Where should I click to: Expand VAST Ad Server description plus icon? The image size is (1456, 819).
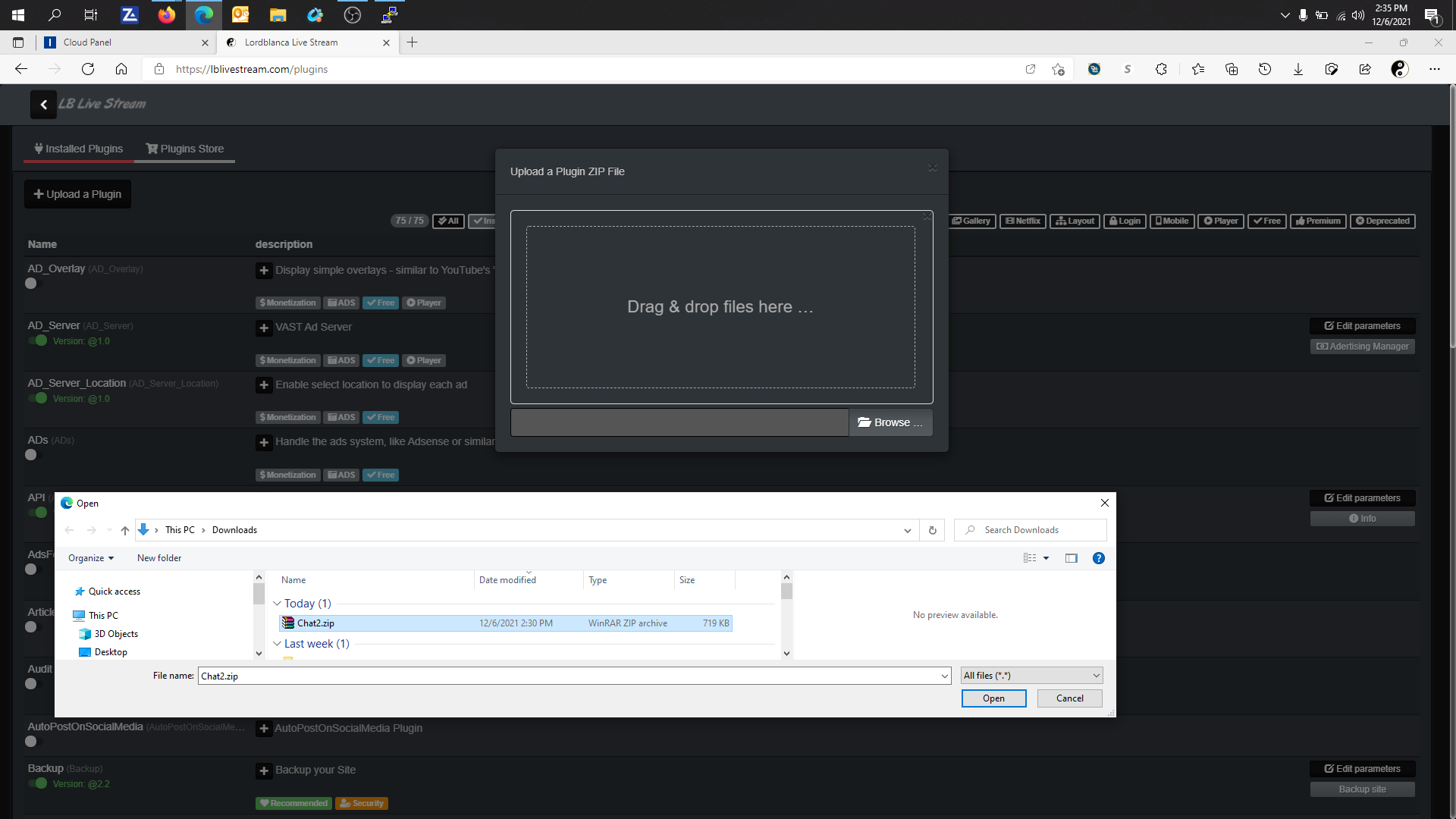point(264,328)
